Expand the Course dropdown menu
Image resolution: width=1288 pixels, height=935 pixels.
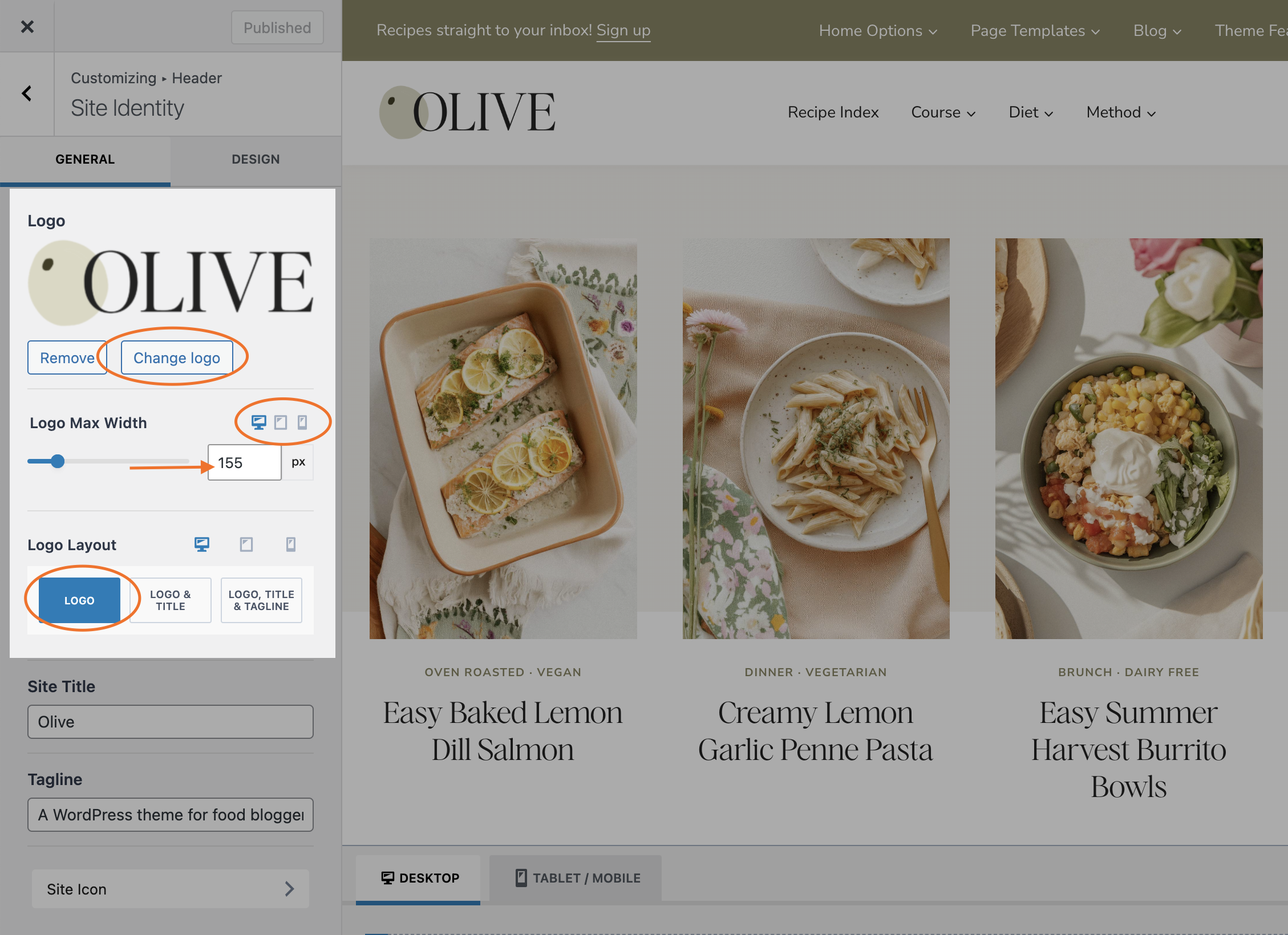pyautogui.click(x=943, y=112)
